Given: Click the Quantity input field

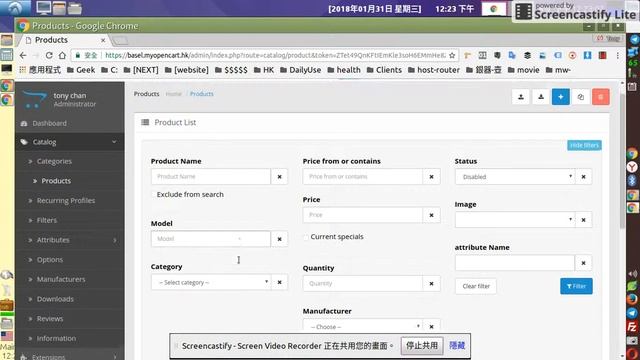Looking at the screenshot, I should 362,284.
